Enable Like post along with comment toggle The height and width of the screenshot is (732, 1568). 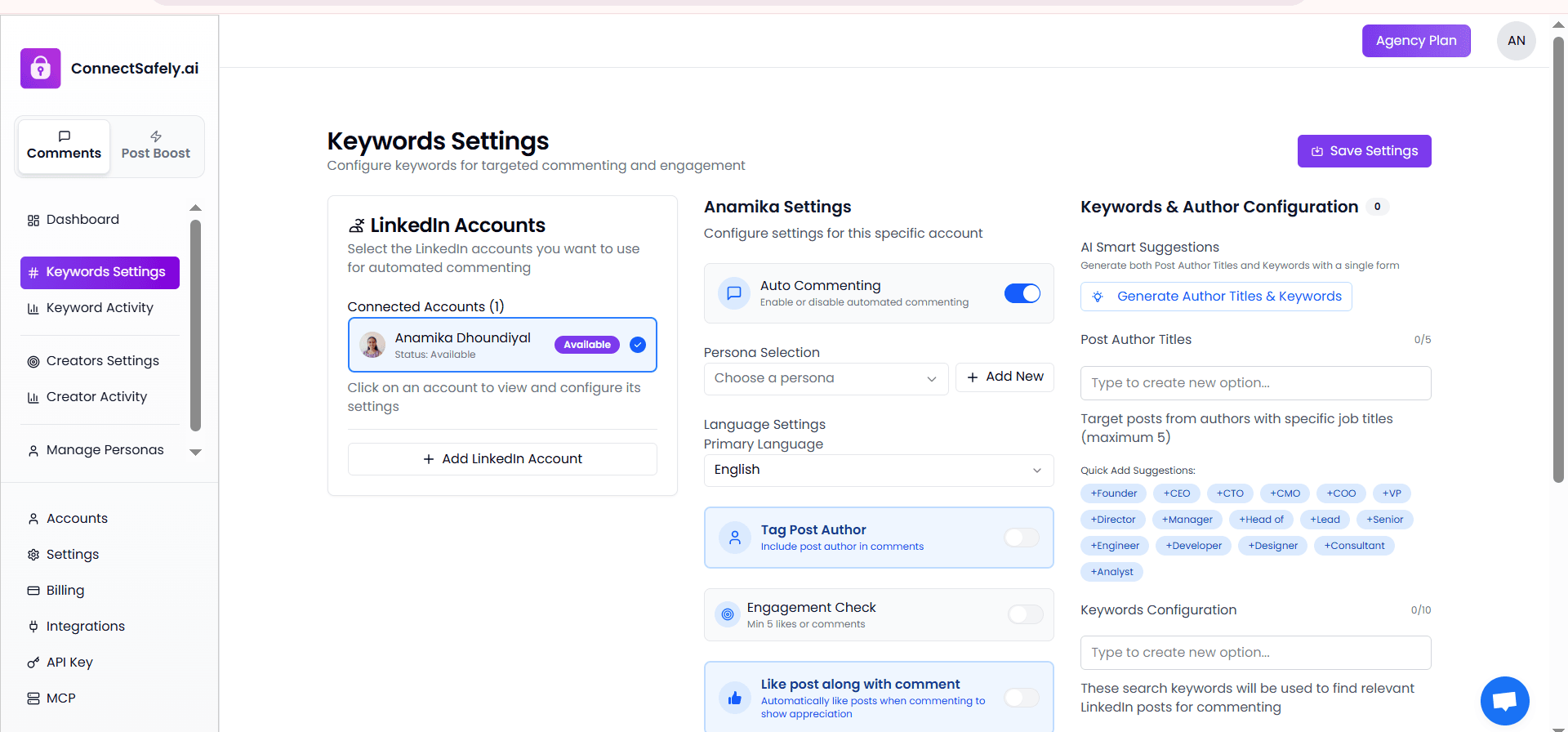click(x=1022, y=698)
